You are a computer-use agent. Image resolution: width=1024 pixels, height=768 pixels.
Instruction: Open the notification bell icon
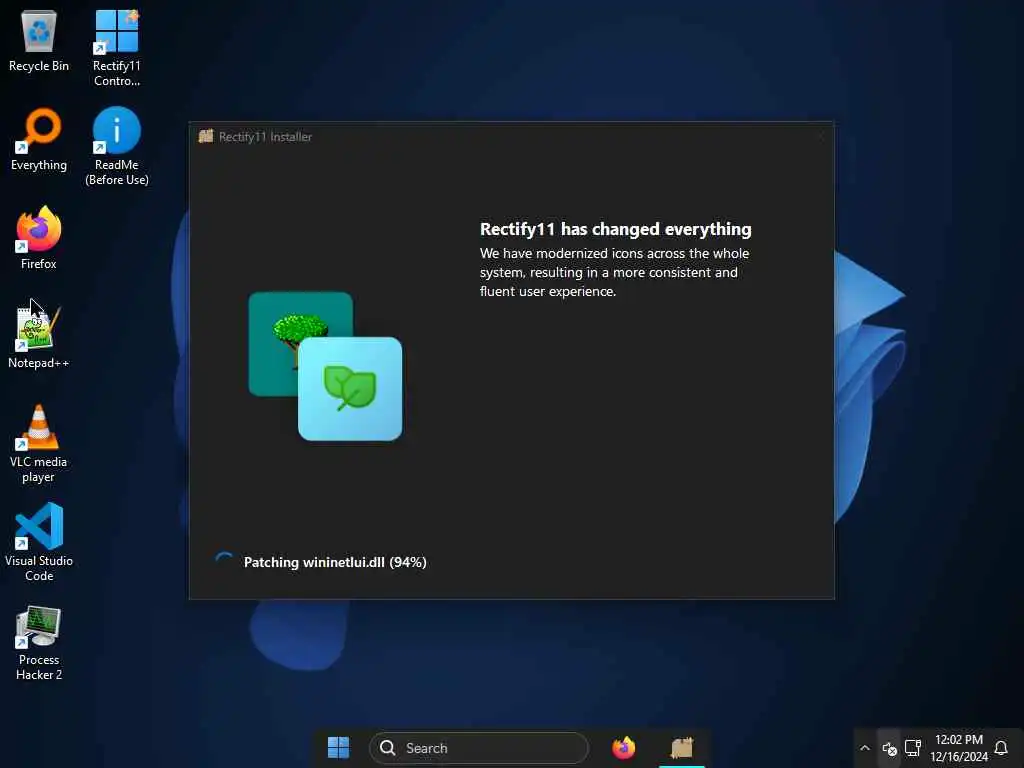point(1001,748)
